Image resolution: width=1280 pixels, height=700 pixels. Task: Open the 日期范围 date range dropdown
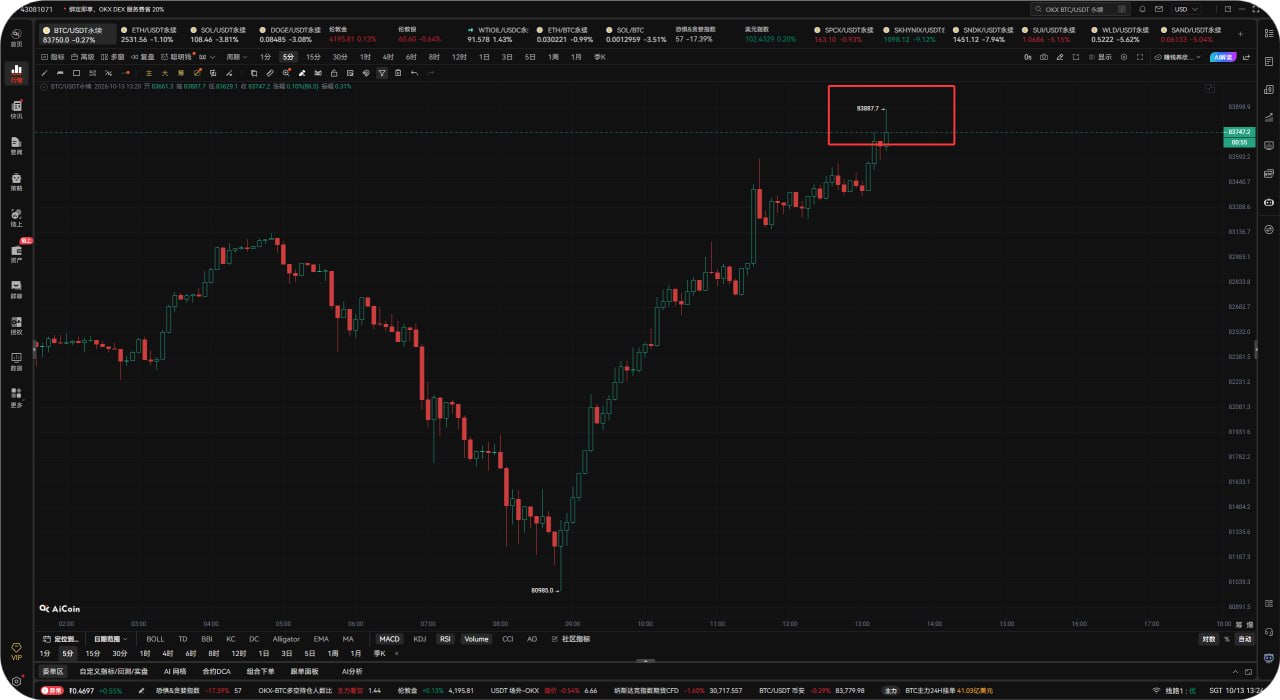tap(108, 638)
